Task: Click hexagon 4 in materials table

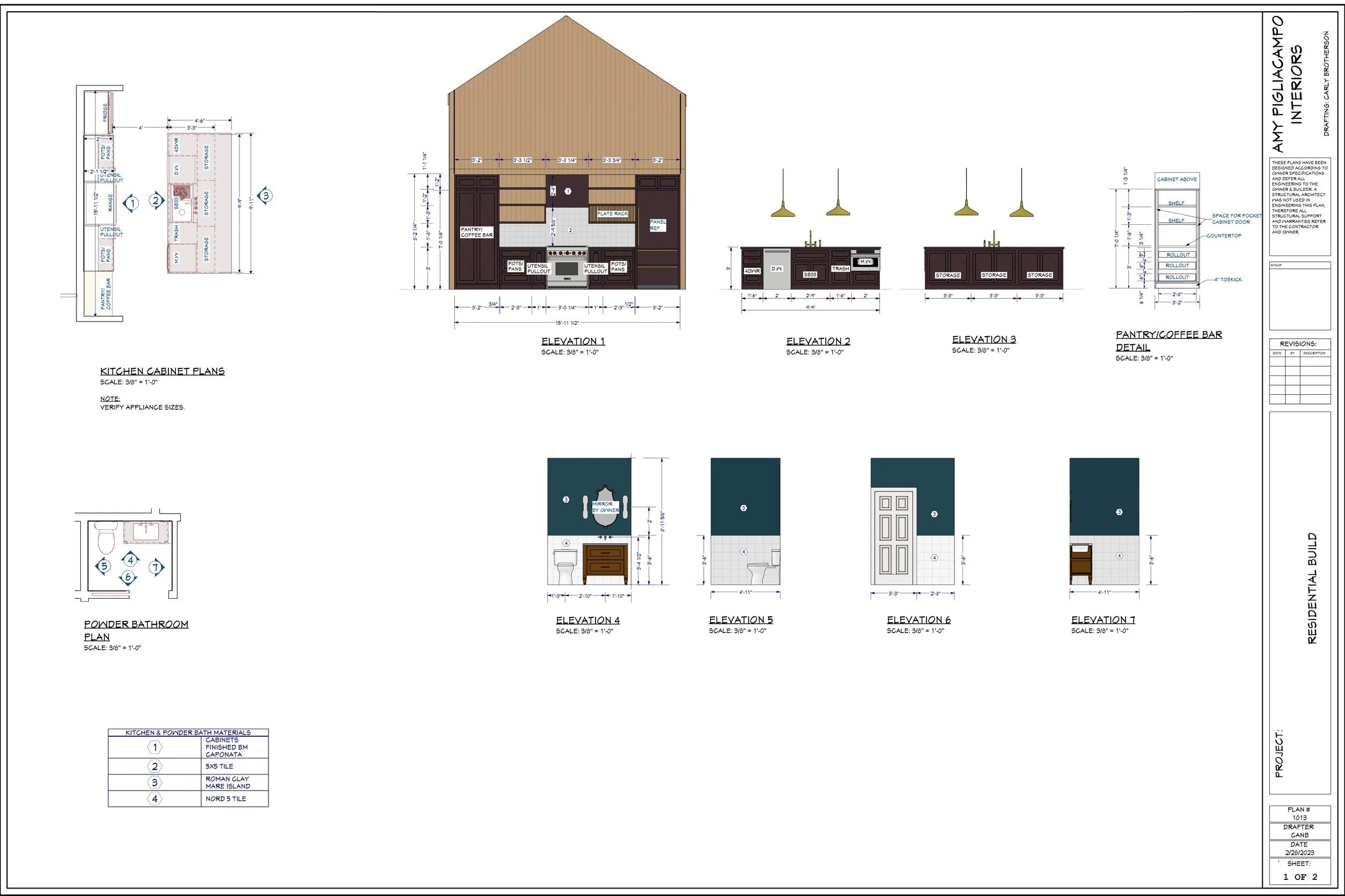Action: point(154,799)
